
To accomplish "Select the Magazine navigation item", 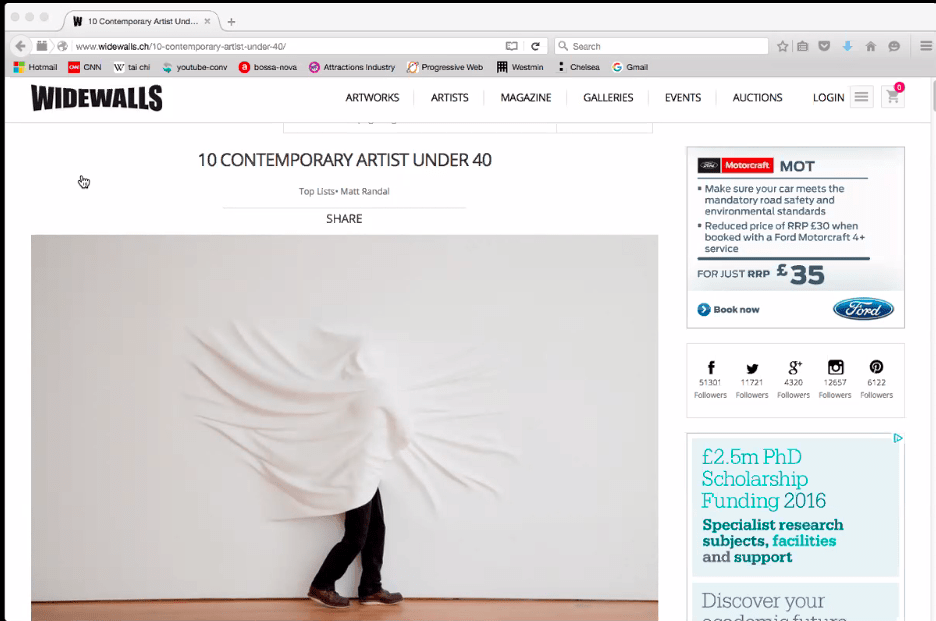I will point(526,98).
